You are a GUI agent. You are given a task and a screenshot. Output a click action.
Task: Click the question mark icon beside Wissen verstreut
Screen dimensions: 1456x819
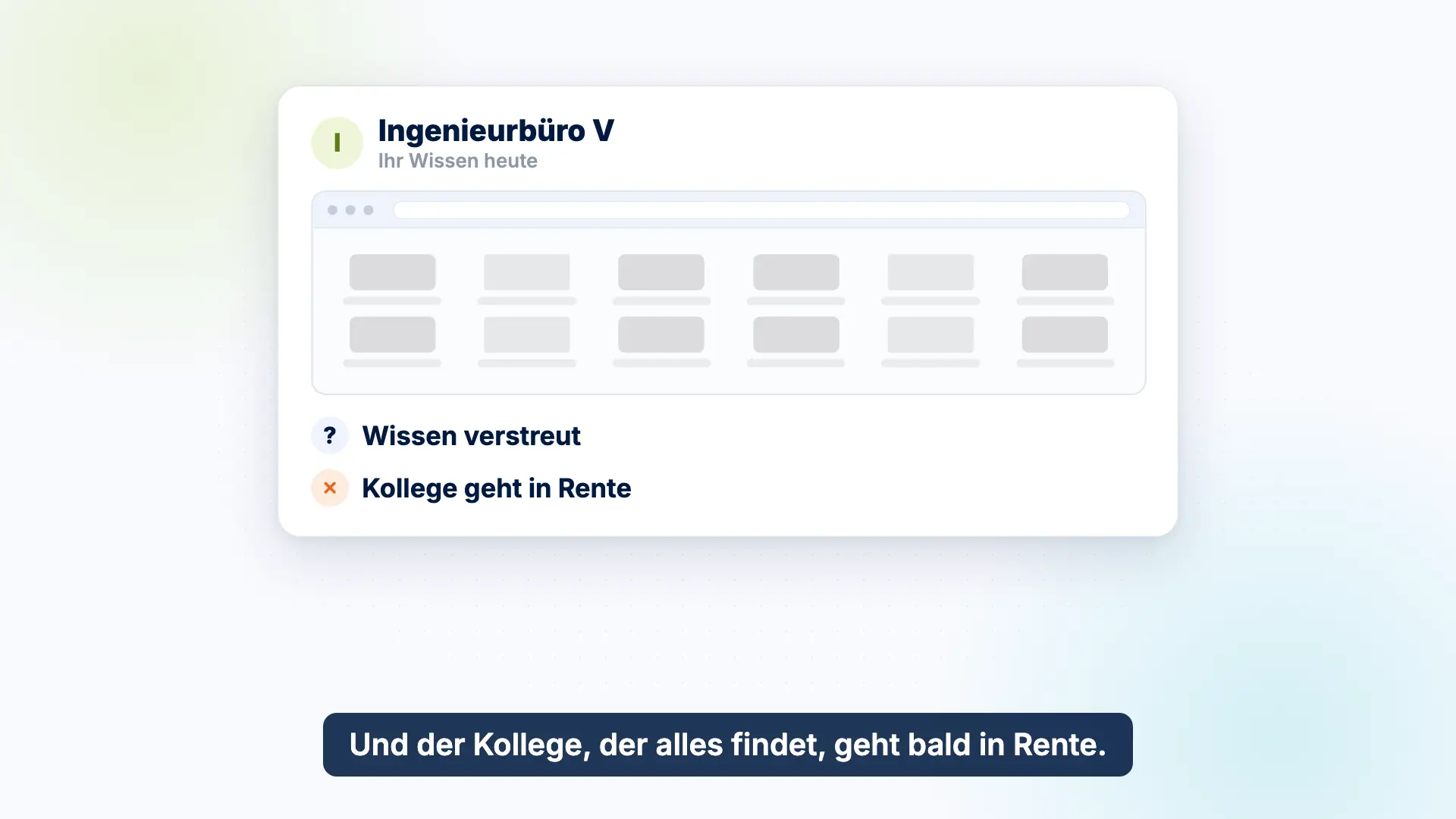click(330, 435)
